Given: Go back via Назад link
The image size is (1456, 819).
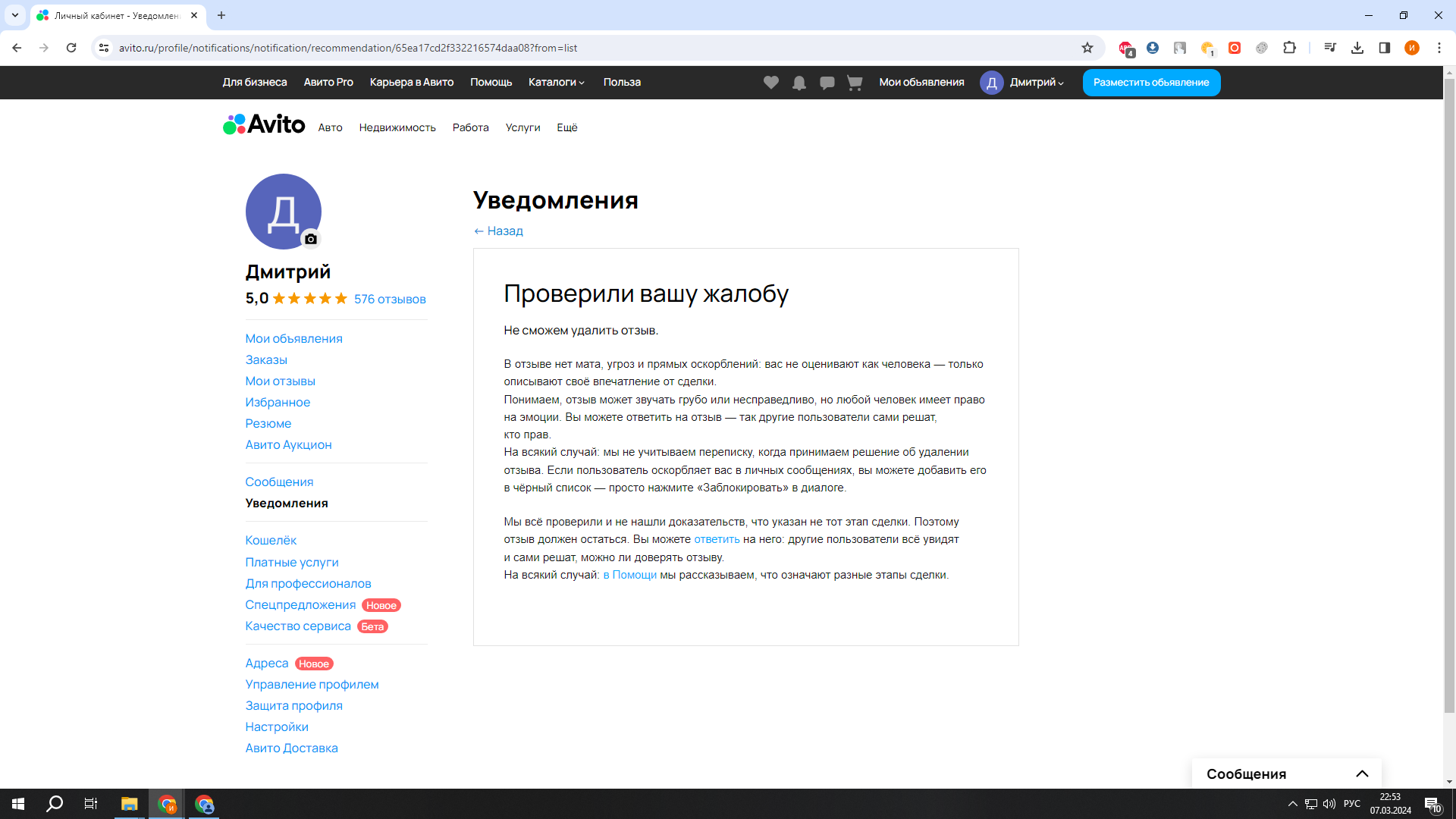Looking at the screenshot, I should point(498,231).
